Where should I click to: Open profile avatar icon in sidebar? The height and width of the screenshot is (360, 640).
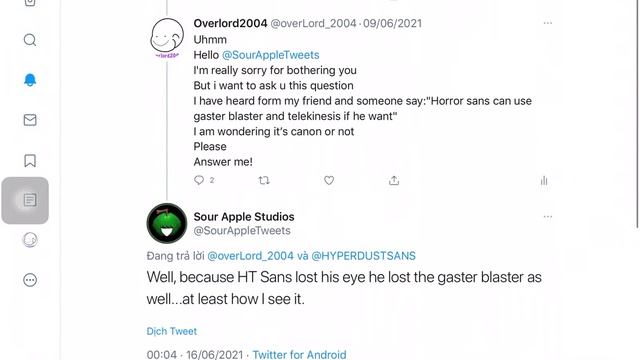pyautogui.click(x=30, y=240)
